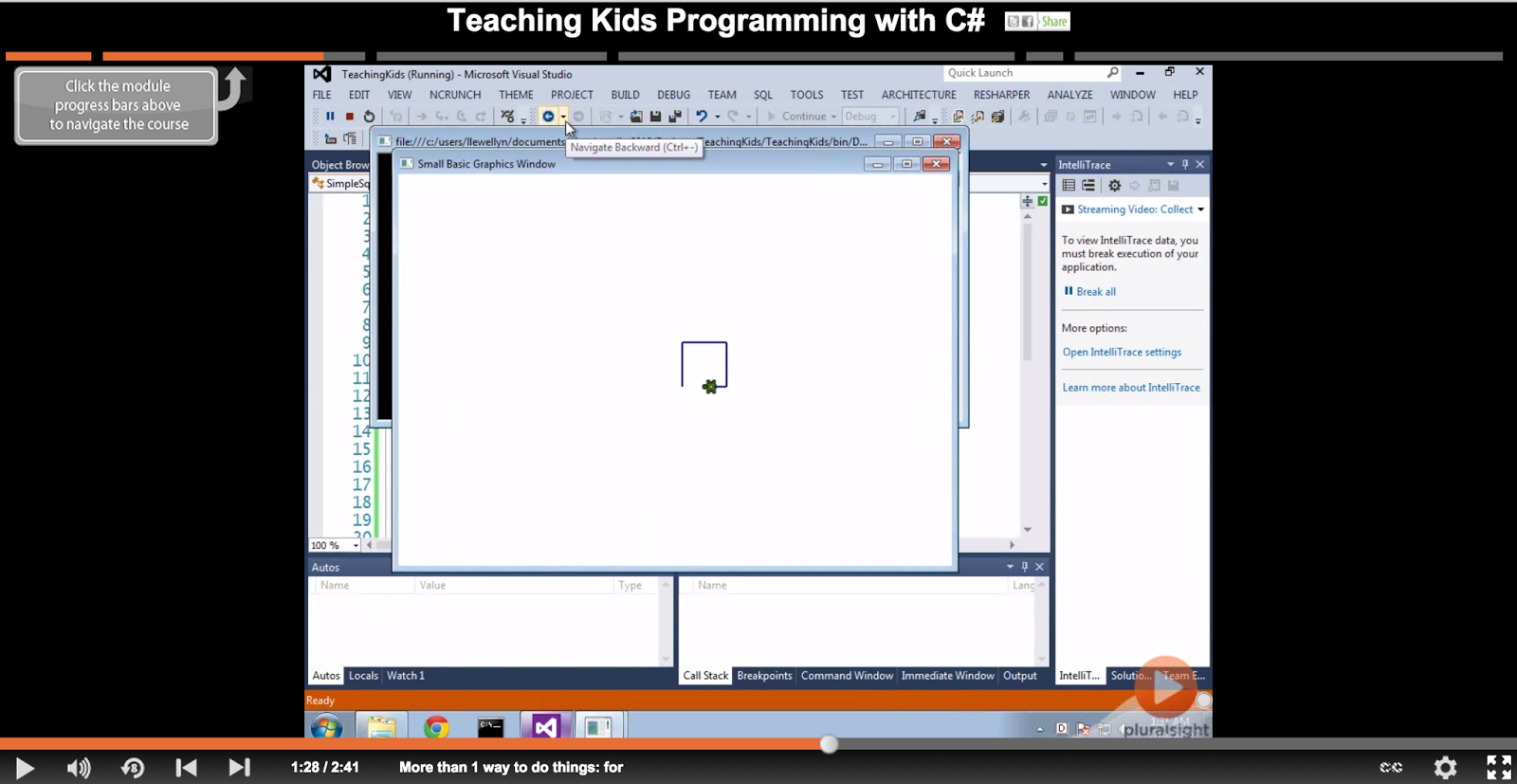Open the NCRUNCH menu
The width and height of the screenshot is (1517, 784).
455,95
